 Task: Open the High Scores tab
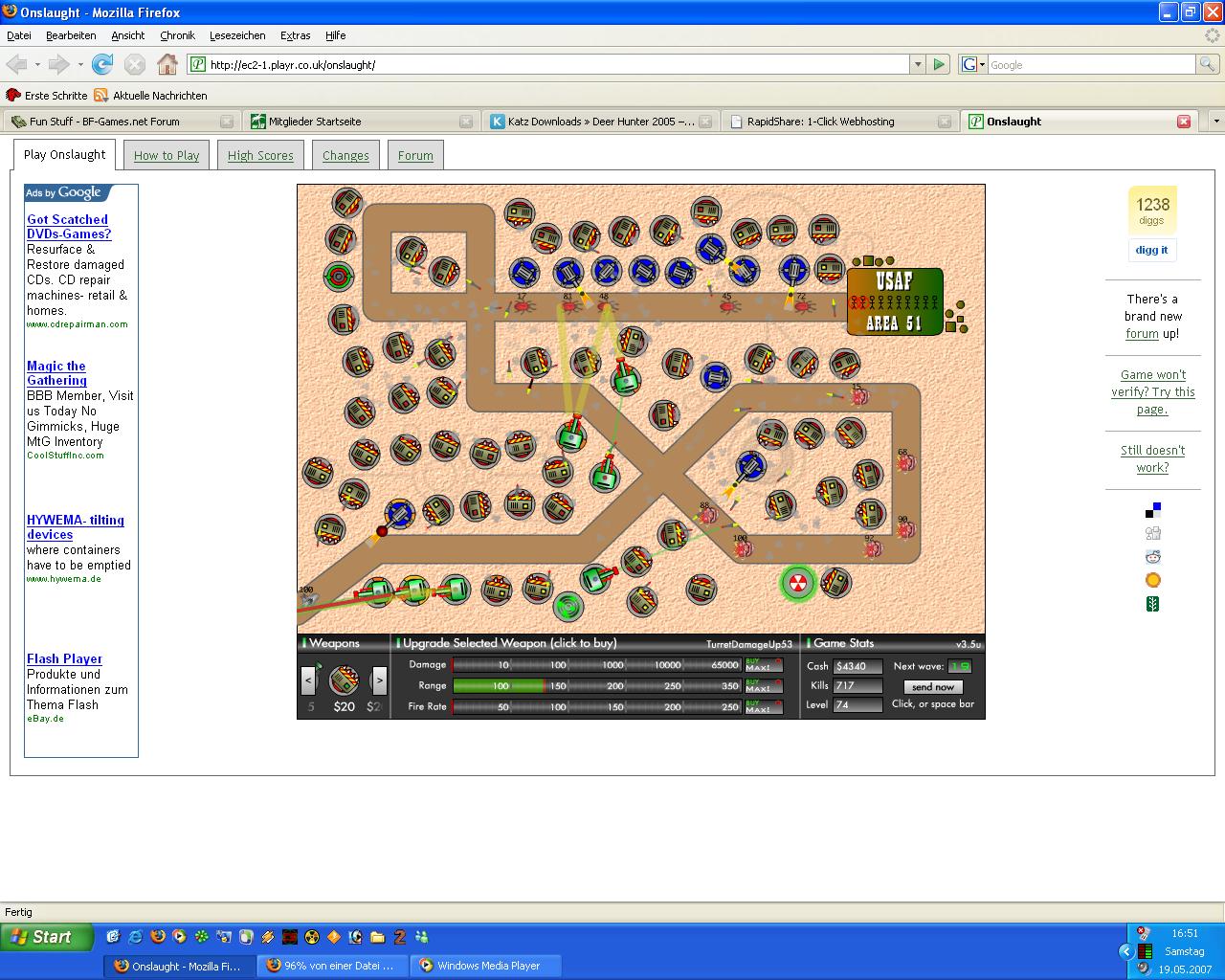coord(260,155)
